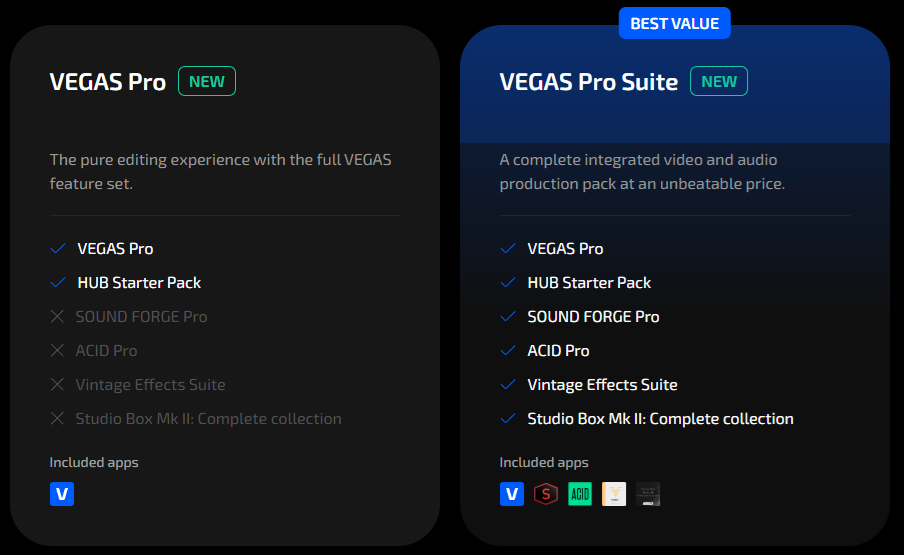Select the VEGAS Pro Suite heading

pos(588,82)
